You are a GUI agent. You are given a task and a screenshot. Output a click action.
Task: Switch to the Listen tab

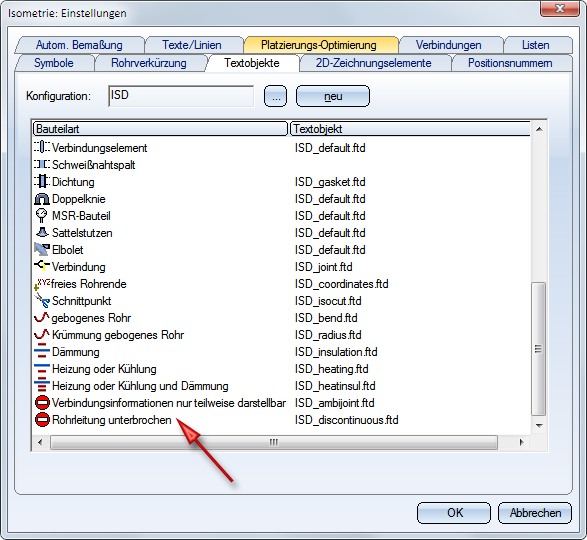536,45
